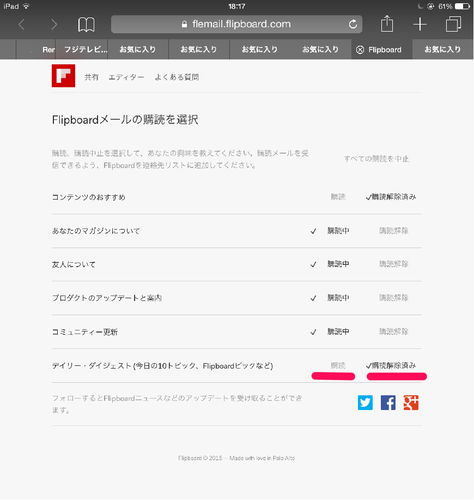Screen dimensions: 474x500
Task: Click the 友人について row label
Action: click(74, 265)
